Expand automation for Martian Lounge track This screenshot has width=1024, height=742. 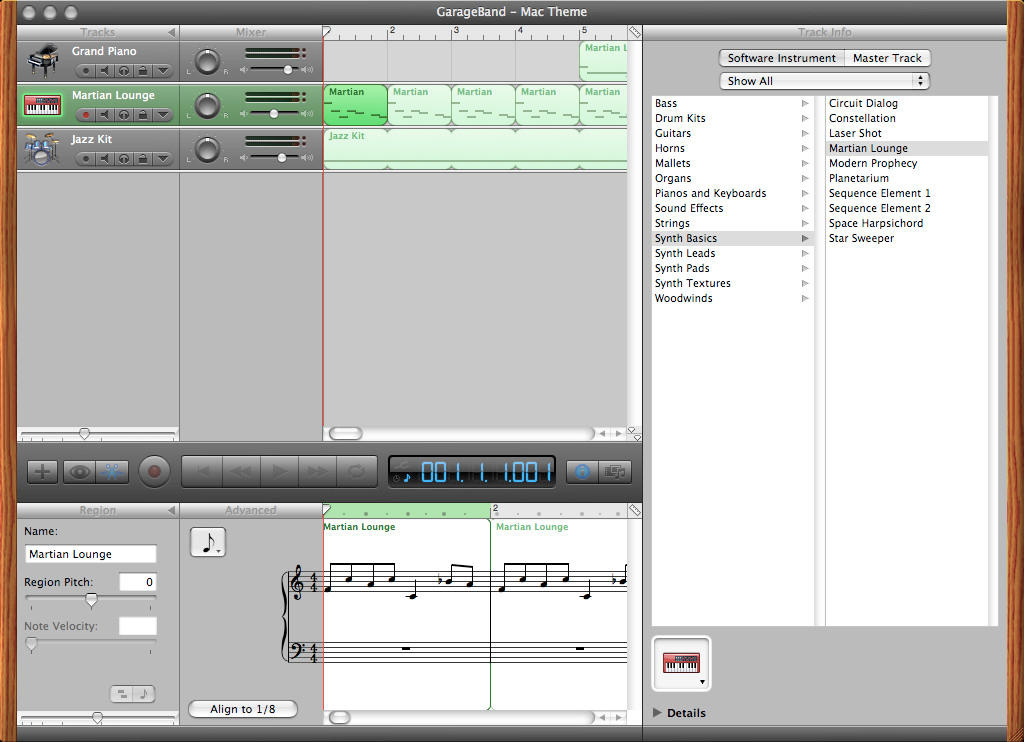click(x=163, y=115)
